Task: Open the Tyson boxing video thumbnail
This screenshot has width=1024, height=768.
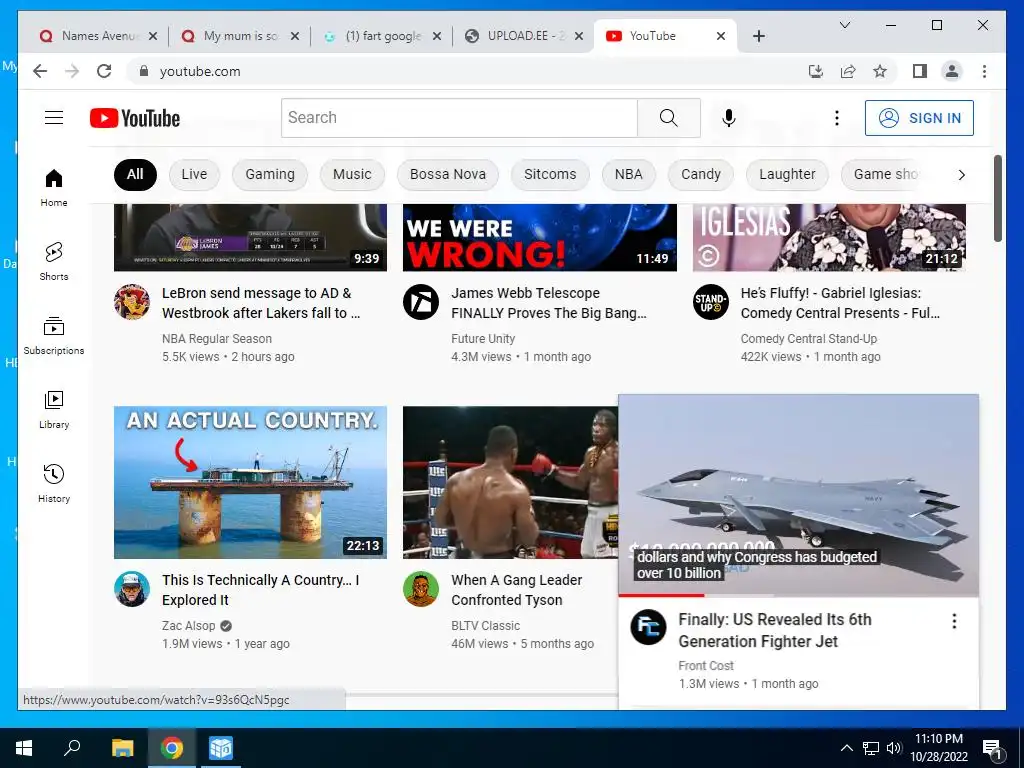Action: tap(510, 482)
